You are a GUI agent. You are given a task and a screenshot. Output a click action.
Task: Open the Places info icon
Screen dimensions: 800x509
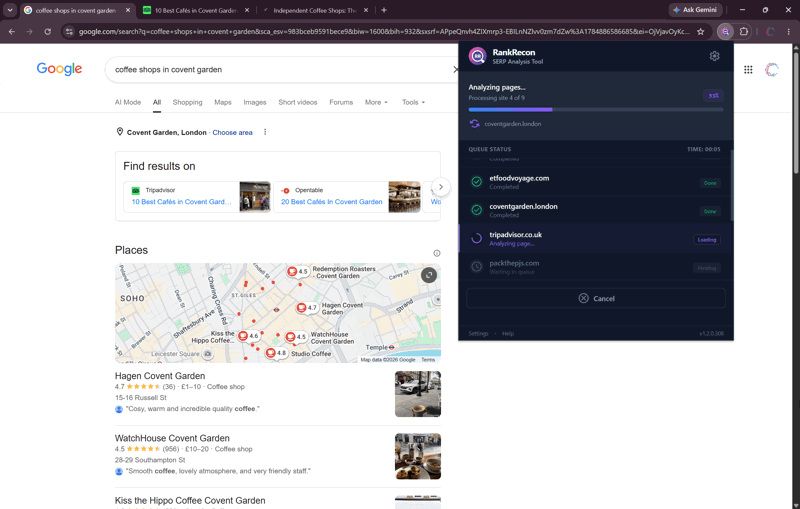tap(437, 253)
